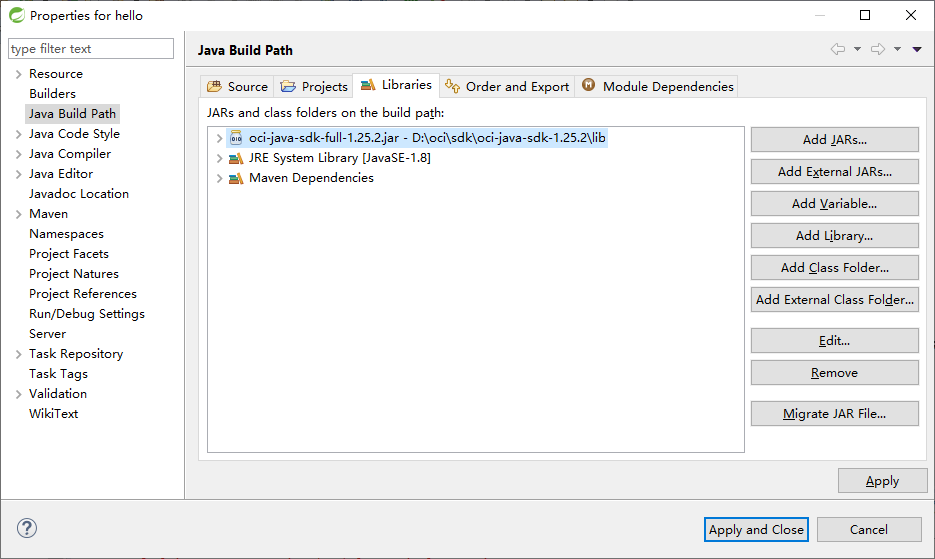Open the dialog view menu triangle
The width and height of the screenshot is (935, 559).
coord(917,50)
